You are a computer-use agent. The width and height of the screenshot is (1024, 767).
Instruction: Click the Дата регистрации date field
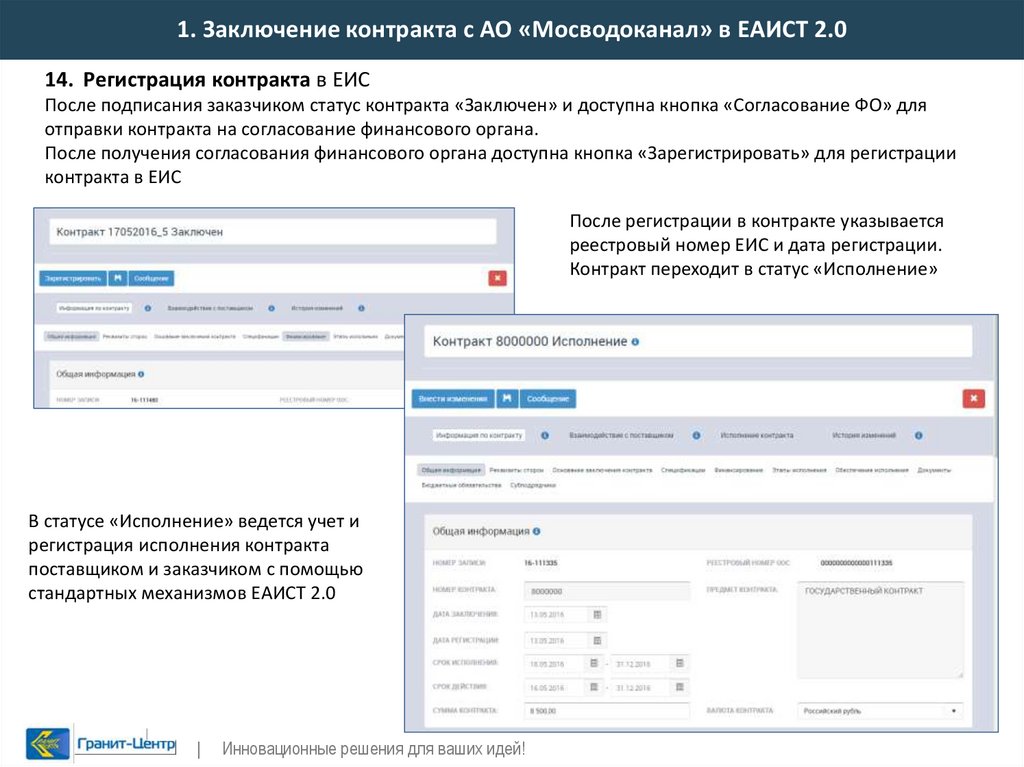tap(557, 641)
